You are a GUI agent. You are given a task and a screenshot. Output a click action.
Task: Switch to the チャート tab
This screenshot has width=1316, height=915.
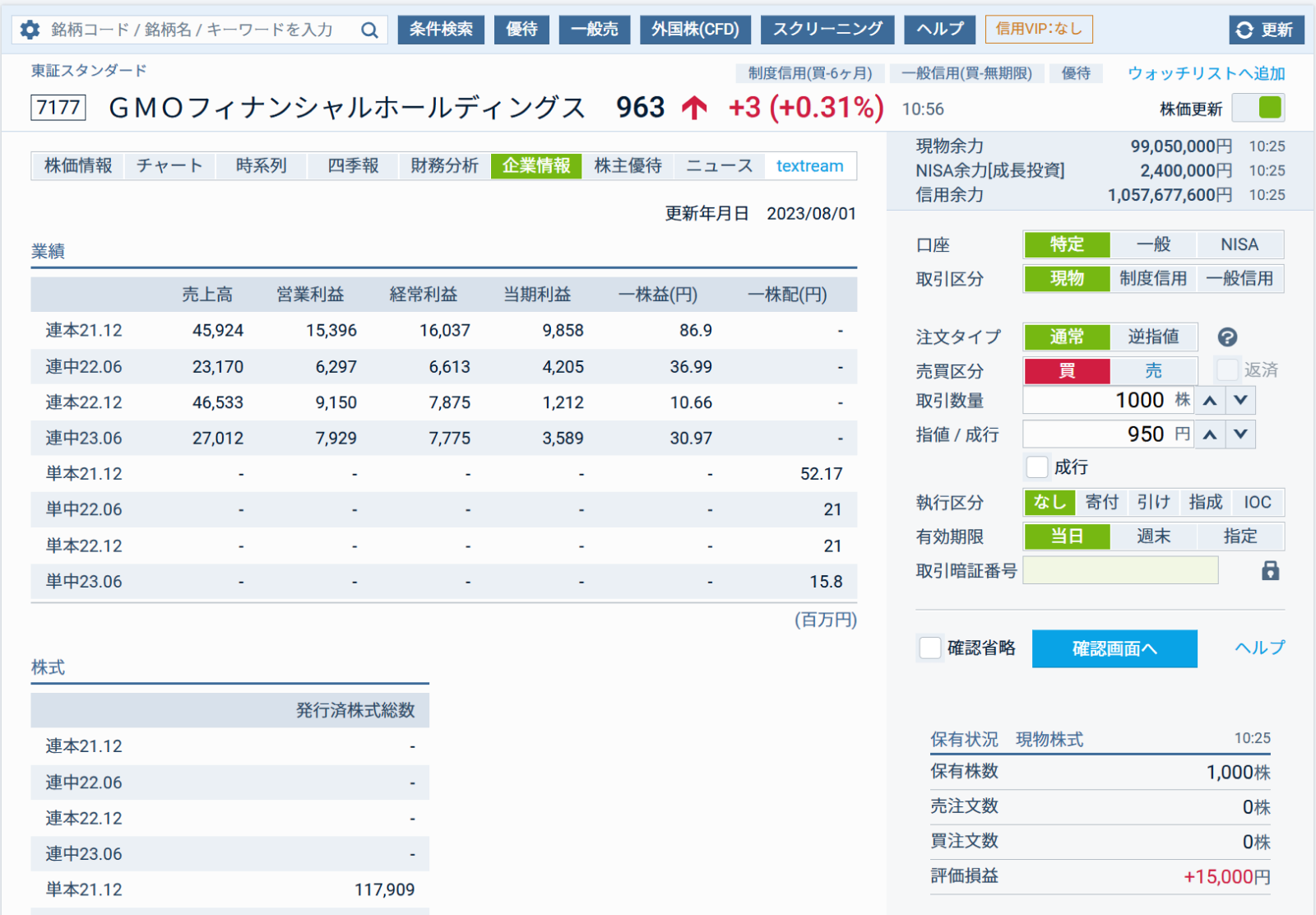pos(169,165)
